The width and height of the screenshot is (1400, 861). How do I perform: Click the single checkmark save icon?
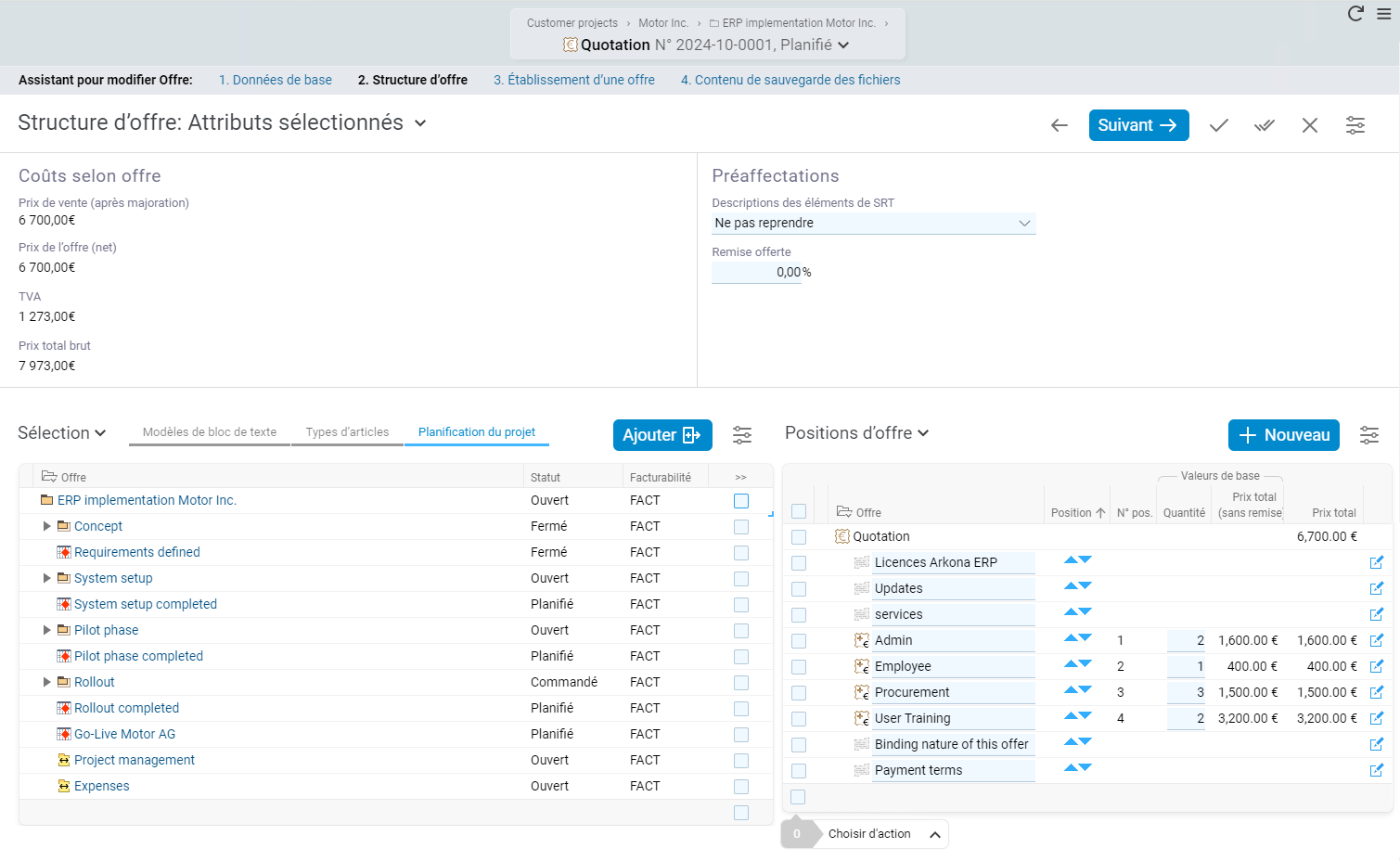click(1219, 125)
